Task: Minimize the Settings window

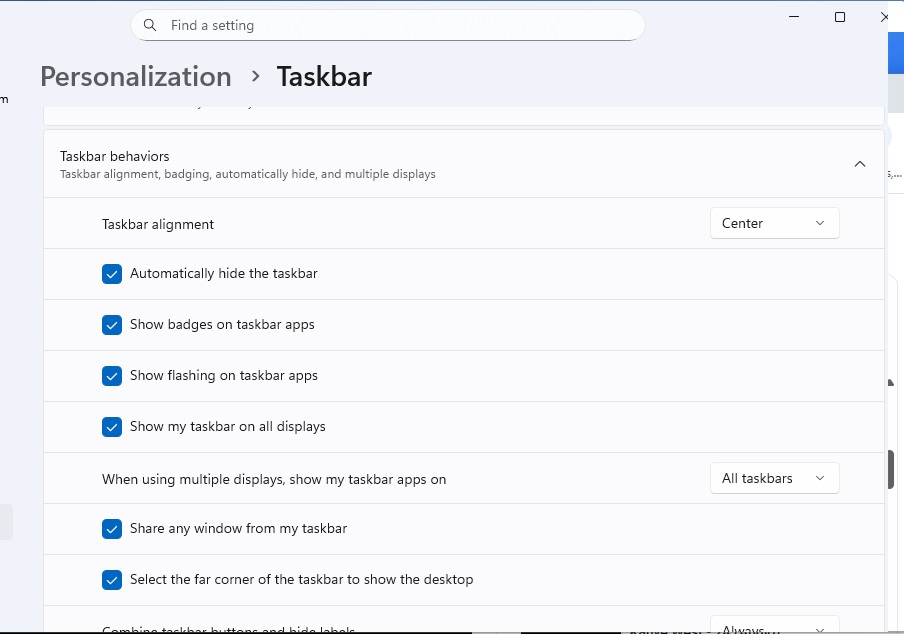Action: (x=794, y=17)
